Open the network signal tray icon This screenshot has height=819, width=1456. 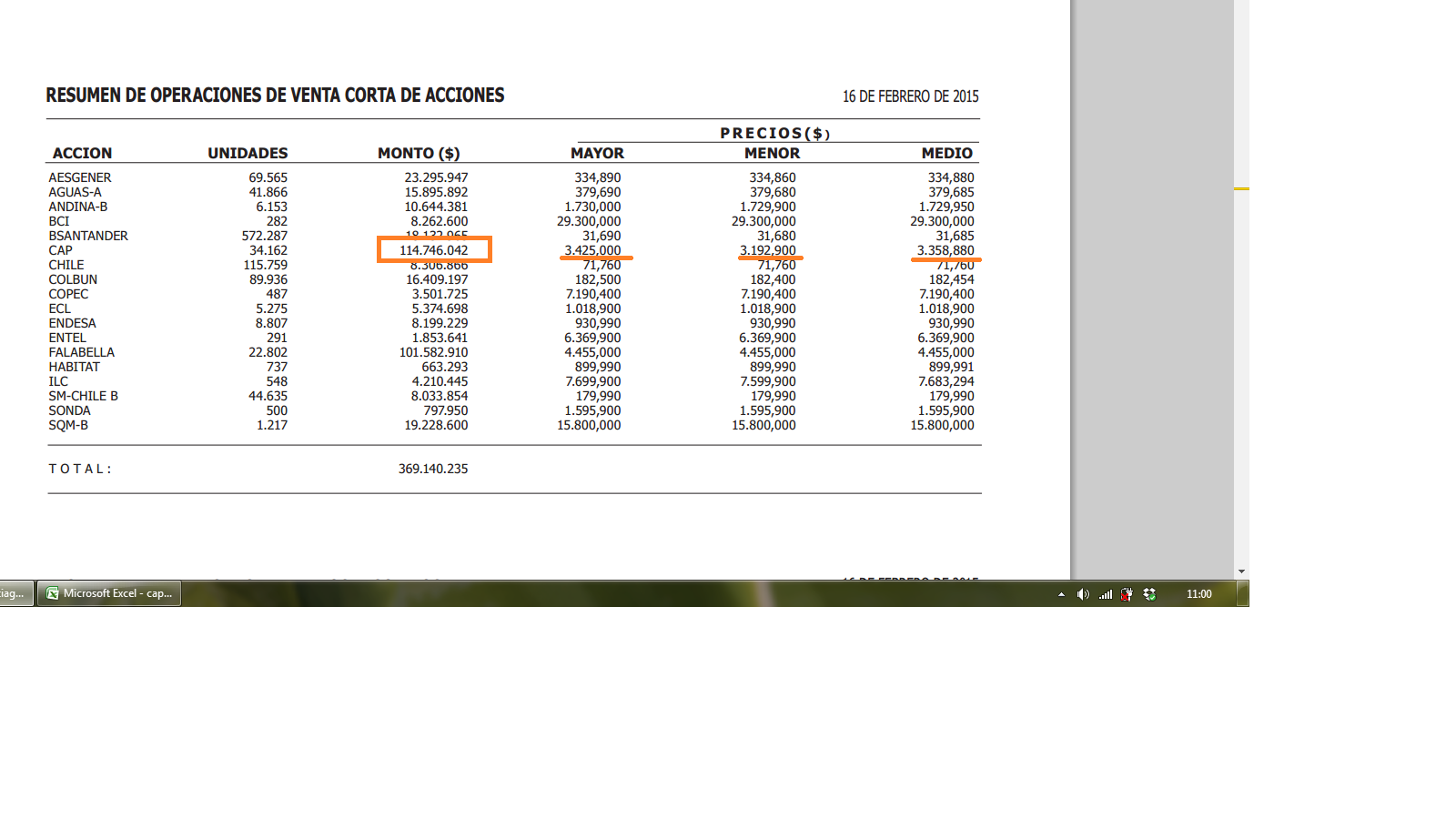[x=1106, y=594]
